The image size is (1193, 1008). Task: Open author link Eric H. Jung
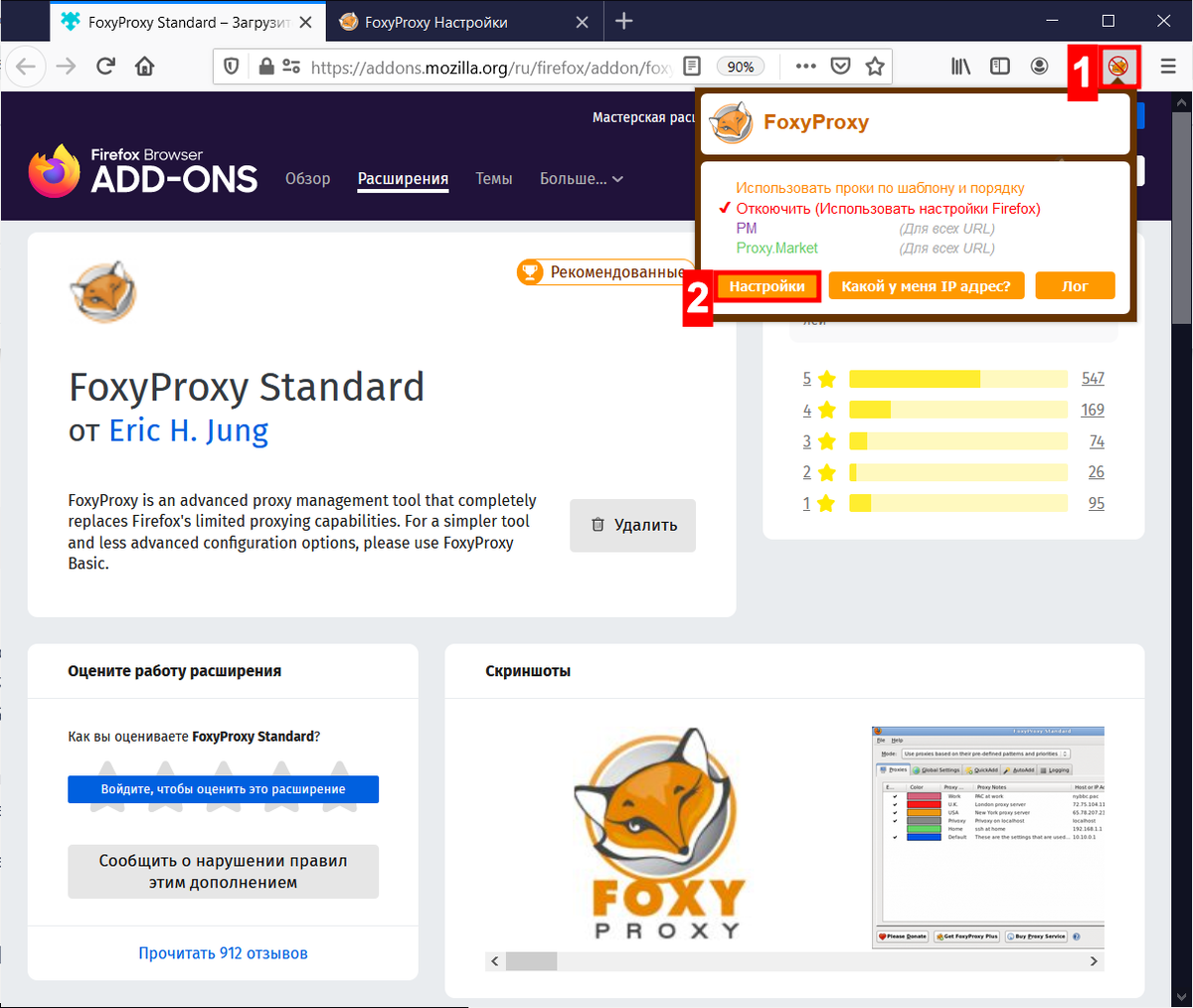189,430
